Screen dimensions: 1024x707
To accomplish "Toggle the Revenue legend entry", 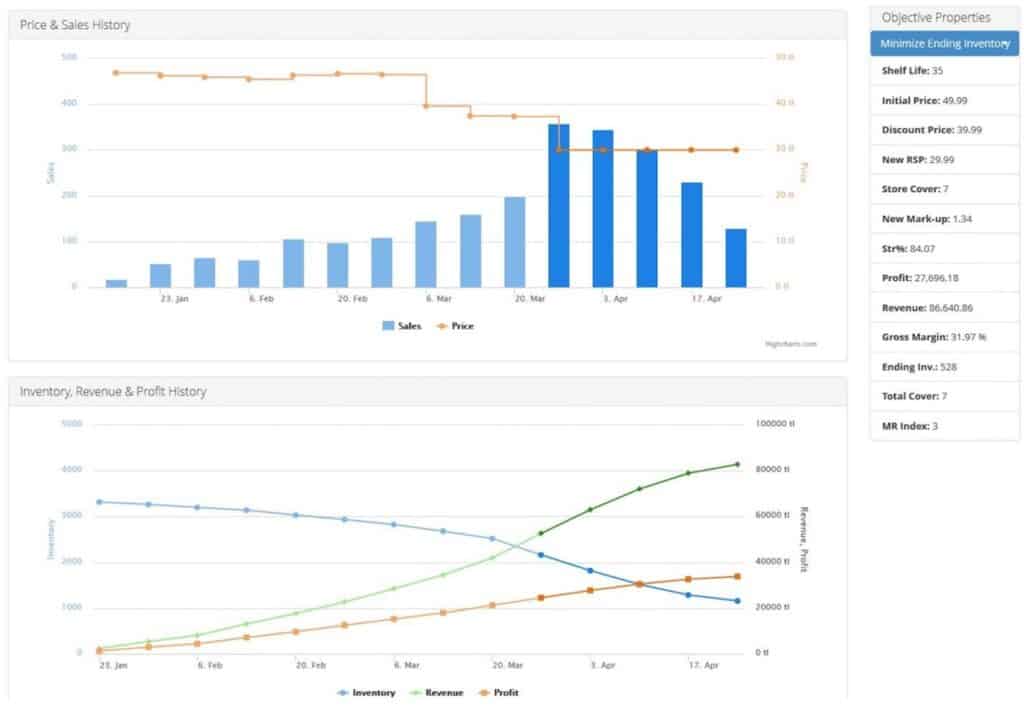I will (x=436, y=693).
